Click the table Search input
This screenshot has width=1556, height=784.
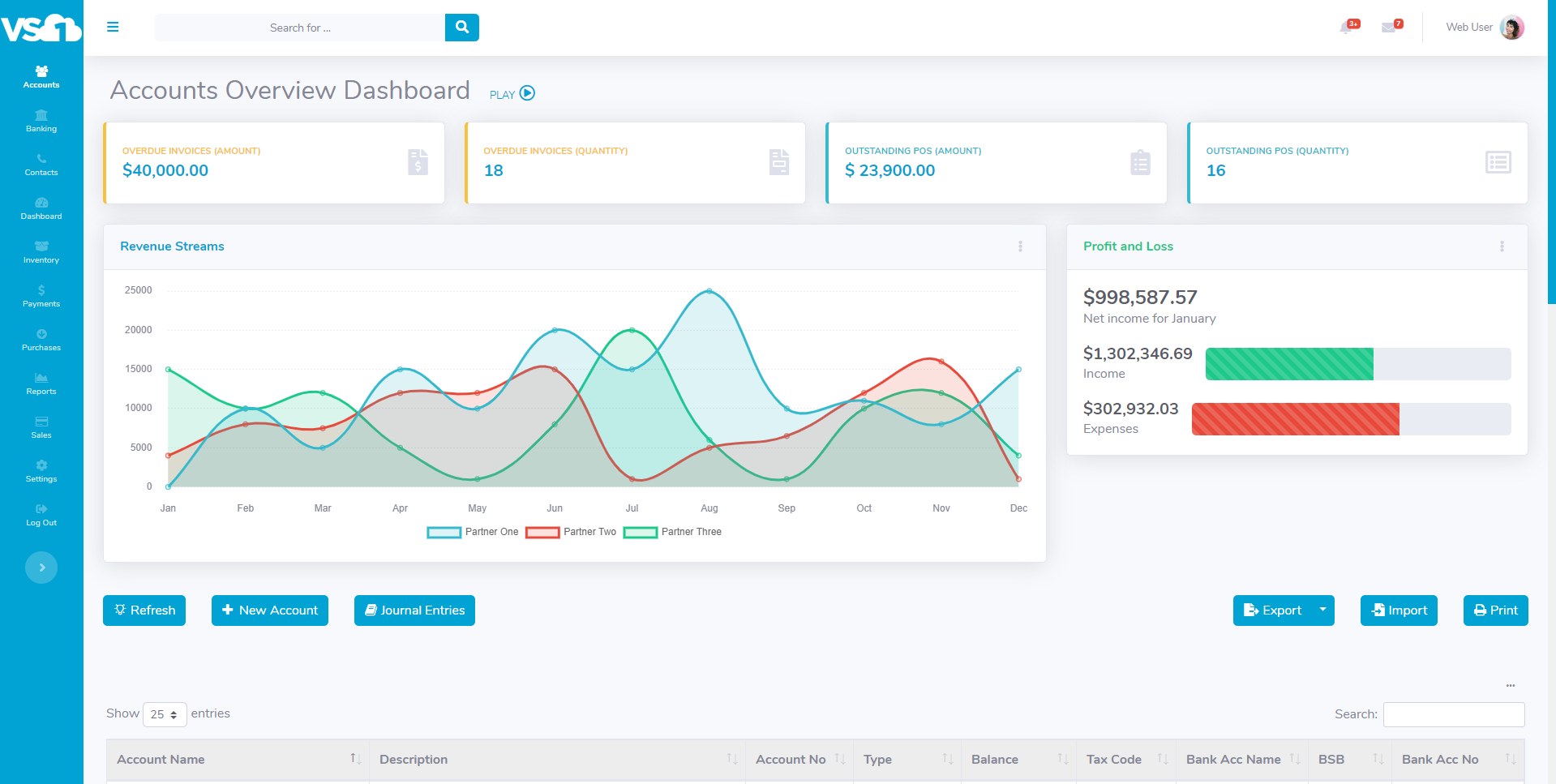coord(1454,714)
